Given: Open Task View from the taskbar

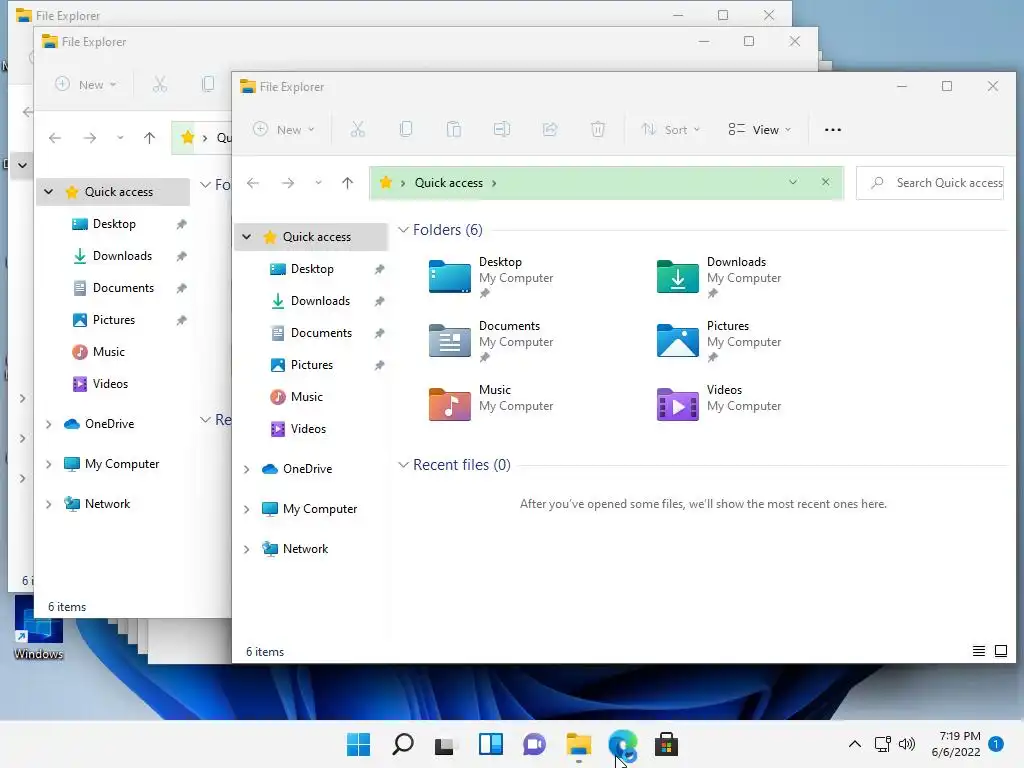Looking at the screenshot, I should point(445,744).
